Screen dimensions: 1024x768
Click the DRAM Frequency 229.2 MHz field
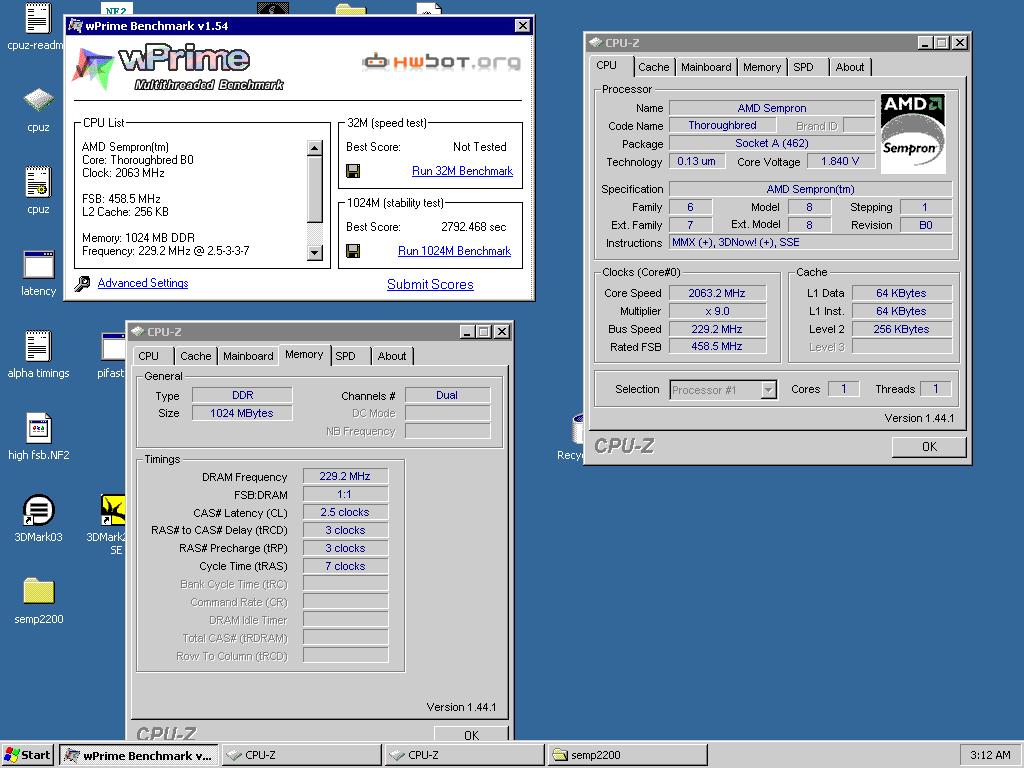click(345, 477)
